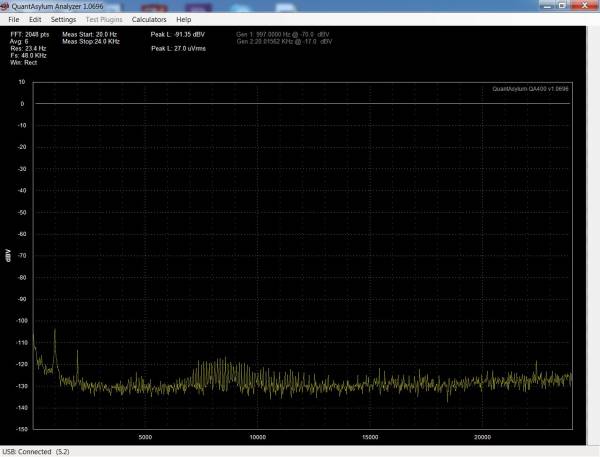
Task: Click the Gen 2 generator readout
Action: pos(284,41)
